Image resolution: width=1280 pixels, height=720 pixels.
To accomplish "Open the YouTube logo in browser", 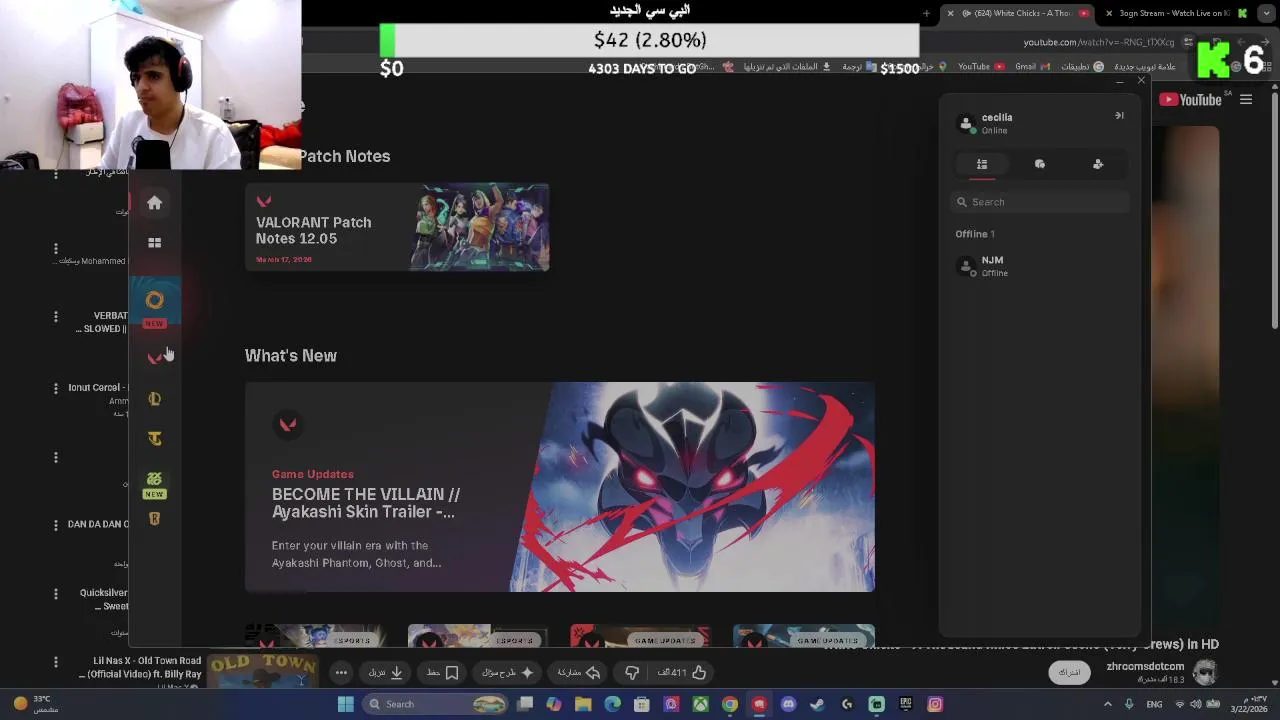I will pyautogui.click(x=1190, y=100).
